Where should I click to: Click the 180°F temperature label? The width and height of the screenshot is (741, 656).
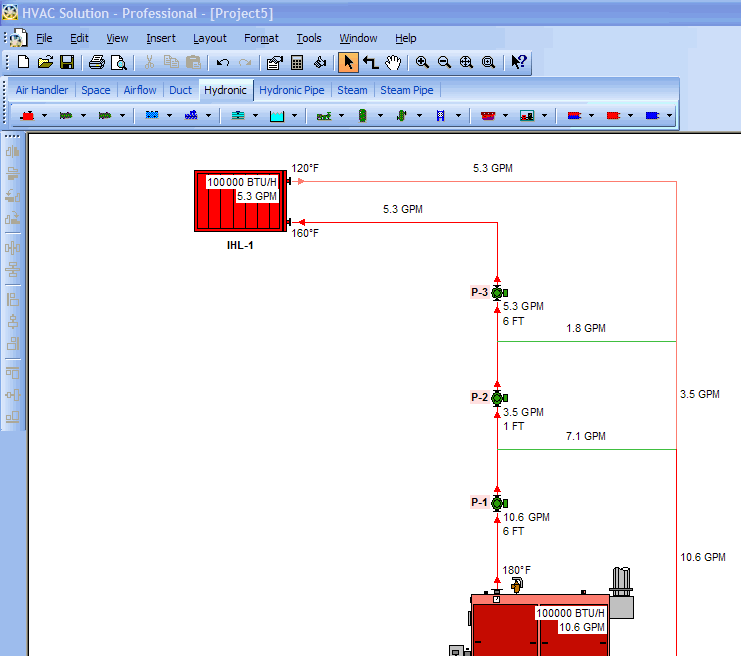coord(516,570)
